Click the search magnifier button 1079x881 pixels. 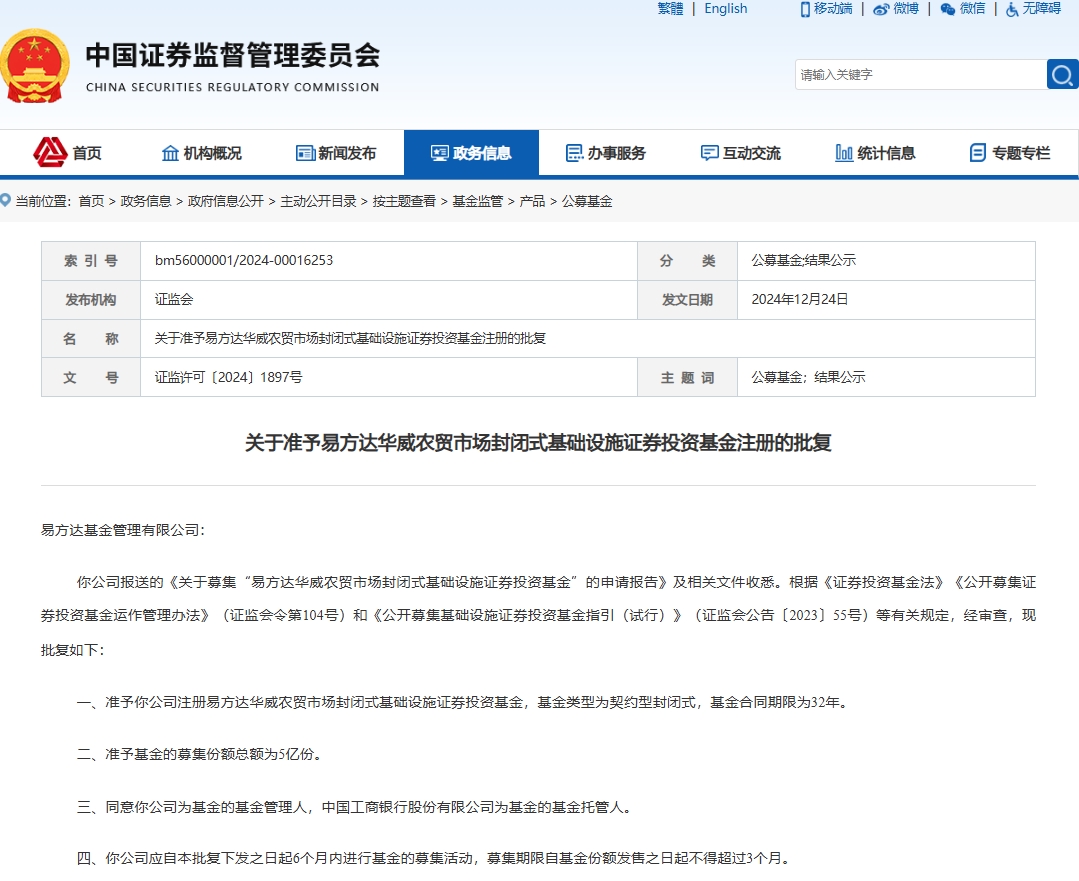point(1062,74)
